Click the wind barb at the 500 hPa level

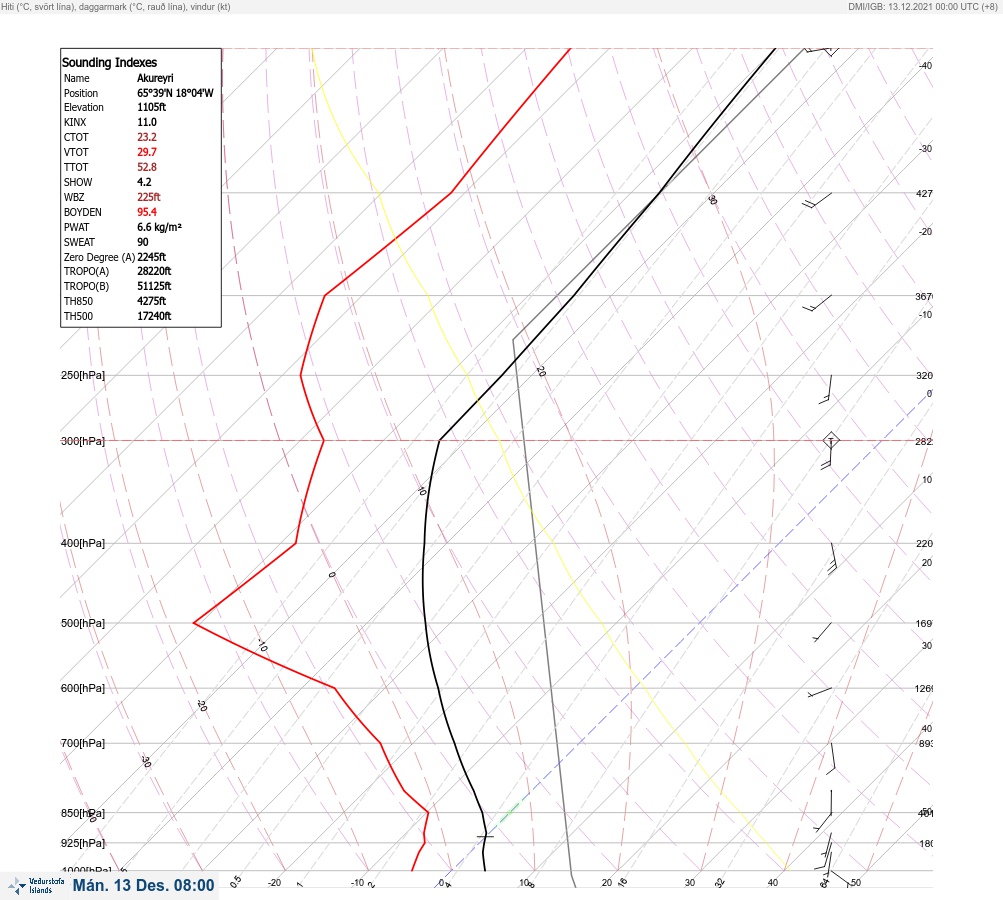click(822, 632)
